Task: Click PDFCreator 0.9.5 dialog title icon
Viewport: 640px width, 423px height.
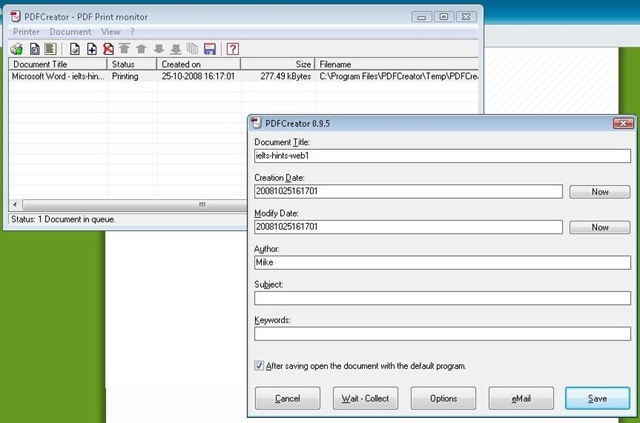Action: [x=256, y=123]
